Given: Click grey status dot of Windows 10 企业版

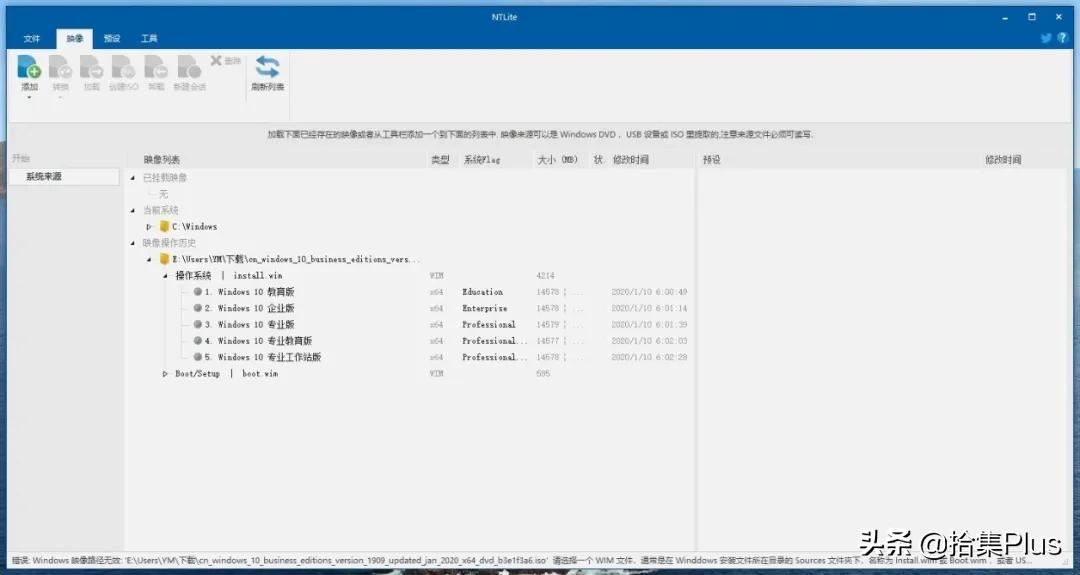Looking at the screenshot, I should 198,308.
